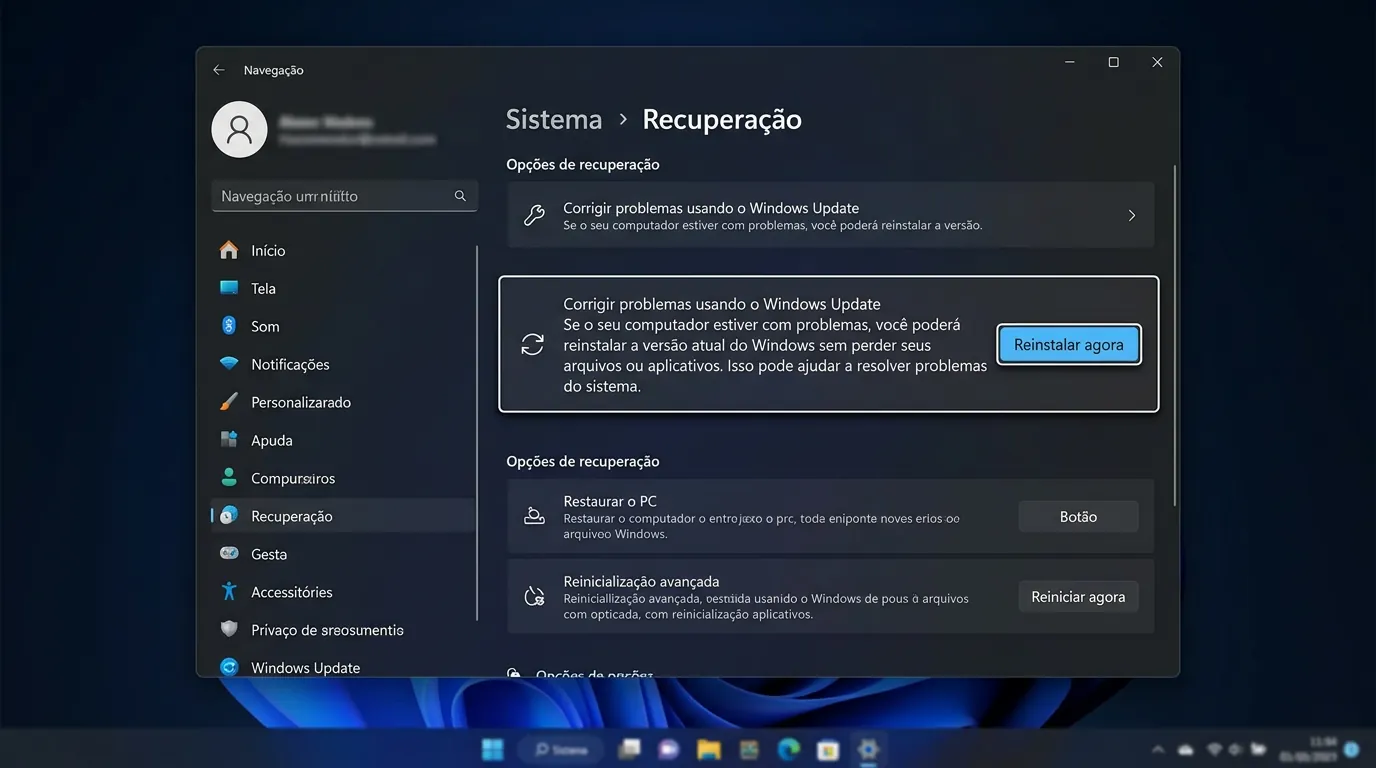The image size is (1376, 768).
Task: Launch Microsoft Edge from the taskbar
Action: [x=789, y=749]
